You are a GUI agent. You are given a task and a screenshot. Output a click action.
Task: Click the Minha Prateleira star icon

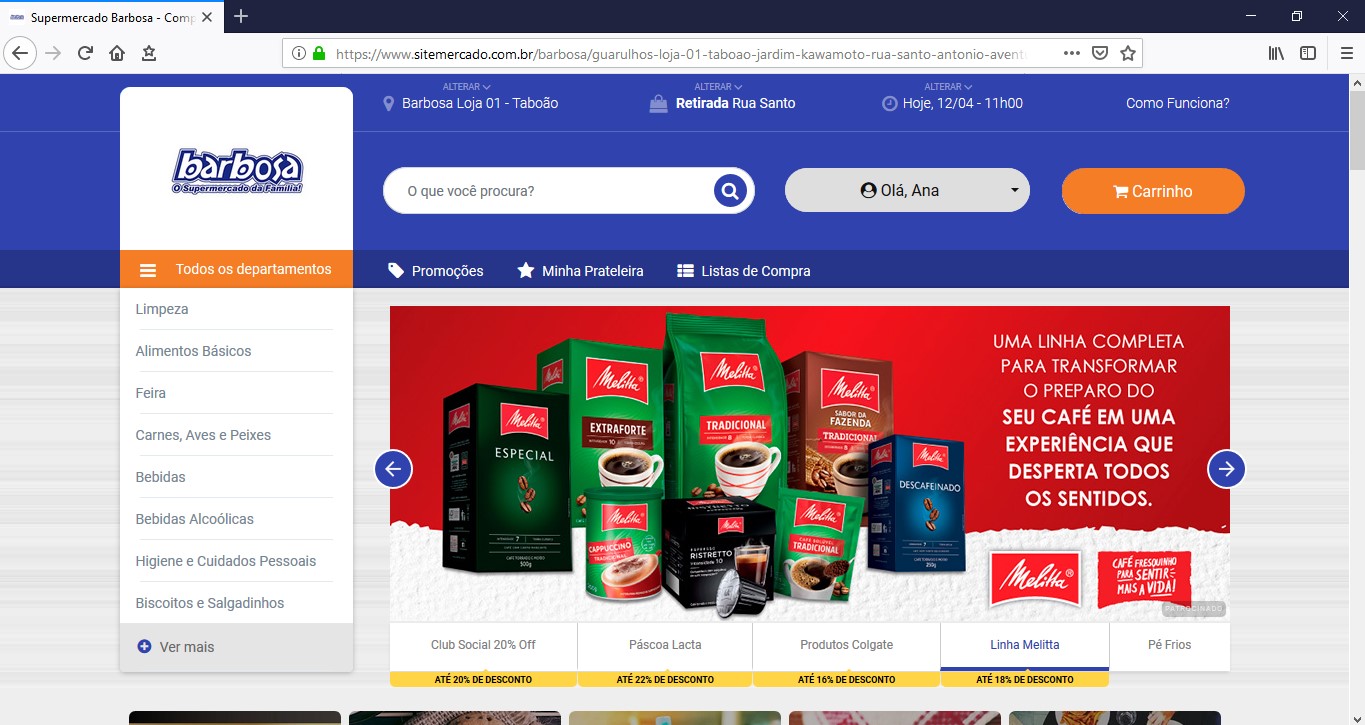(x=526, y=270)
